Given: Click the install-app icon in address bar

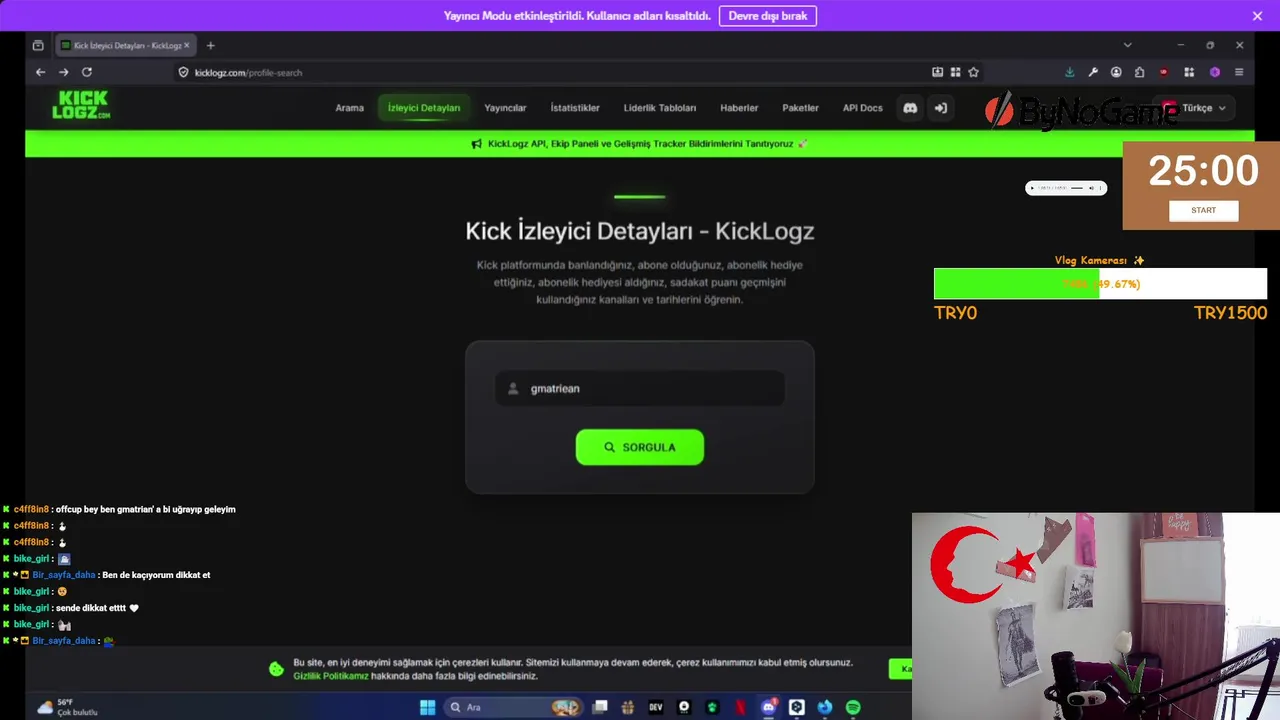Looking at the screenshot, I should pos(937,72).
